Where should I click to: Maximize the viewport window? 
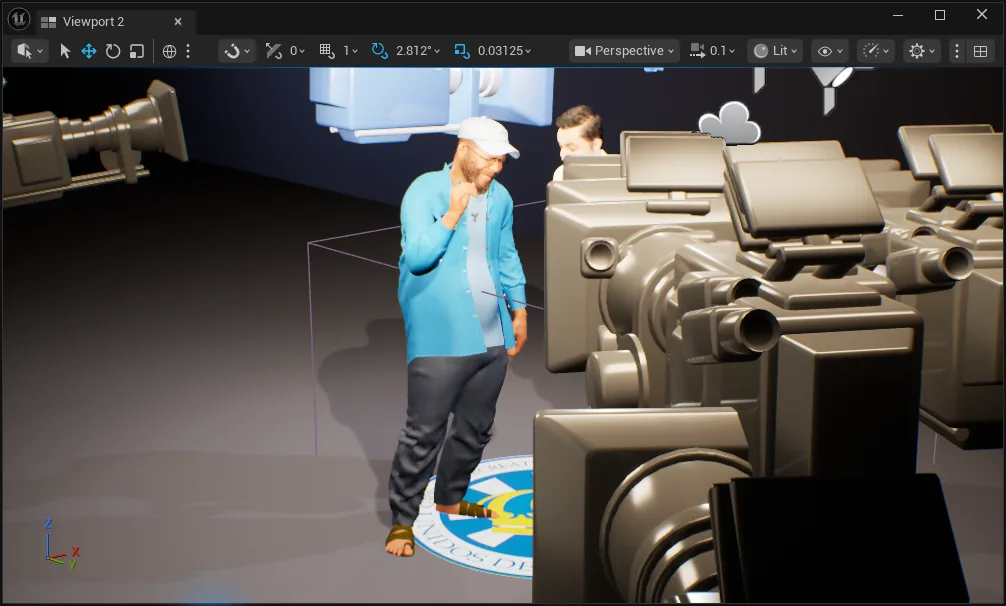coord(940,15)
